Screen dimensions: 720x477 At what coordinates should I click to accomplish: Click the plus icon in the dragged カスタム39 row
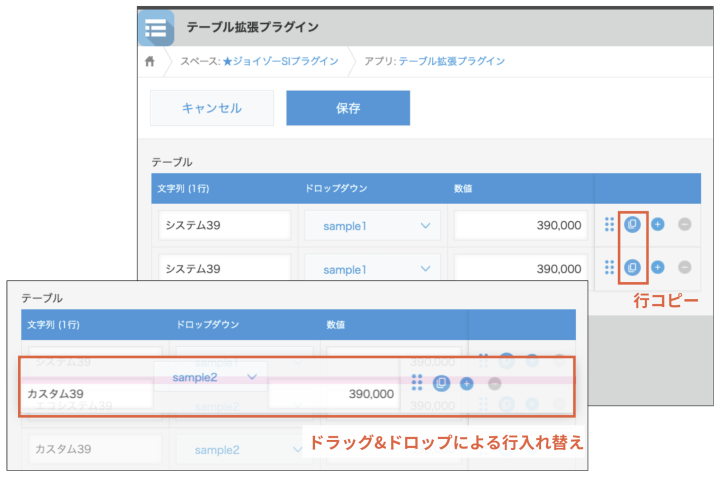[x=467, y=383]
